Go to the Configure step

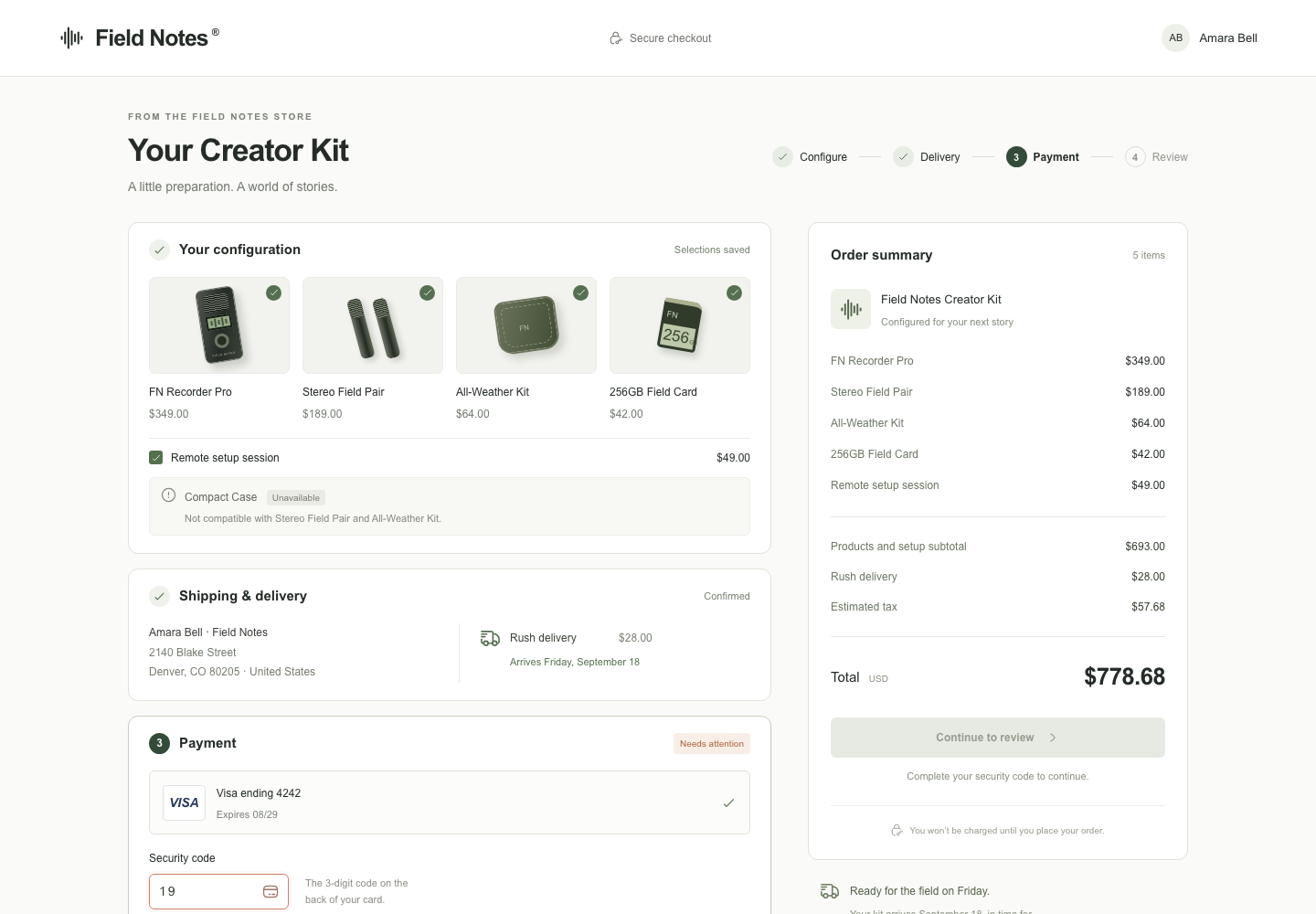coord(811,157)
